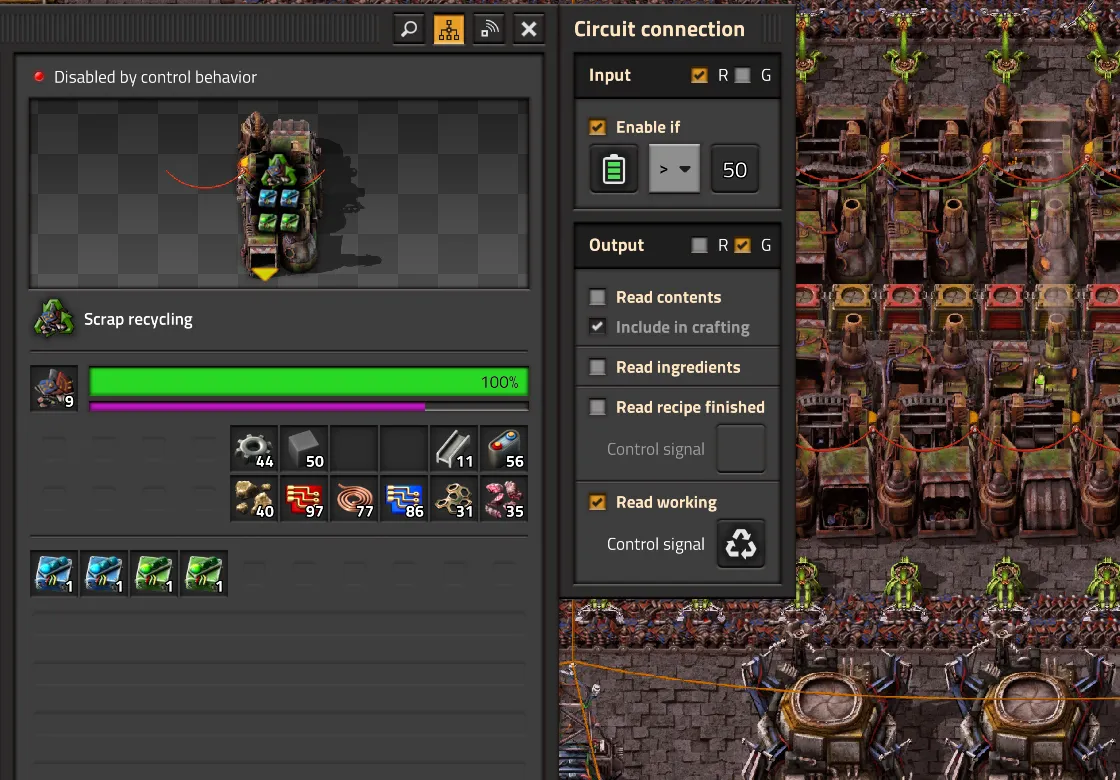This screenshot has width=1120, height=780.
Task: Open the comparator operator dropdown
Action: point(674,169)
